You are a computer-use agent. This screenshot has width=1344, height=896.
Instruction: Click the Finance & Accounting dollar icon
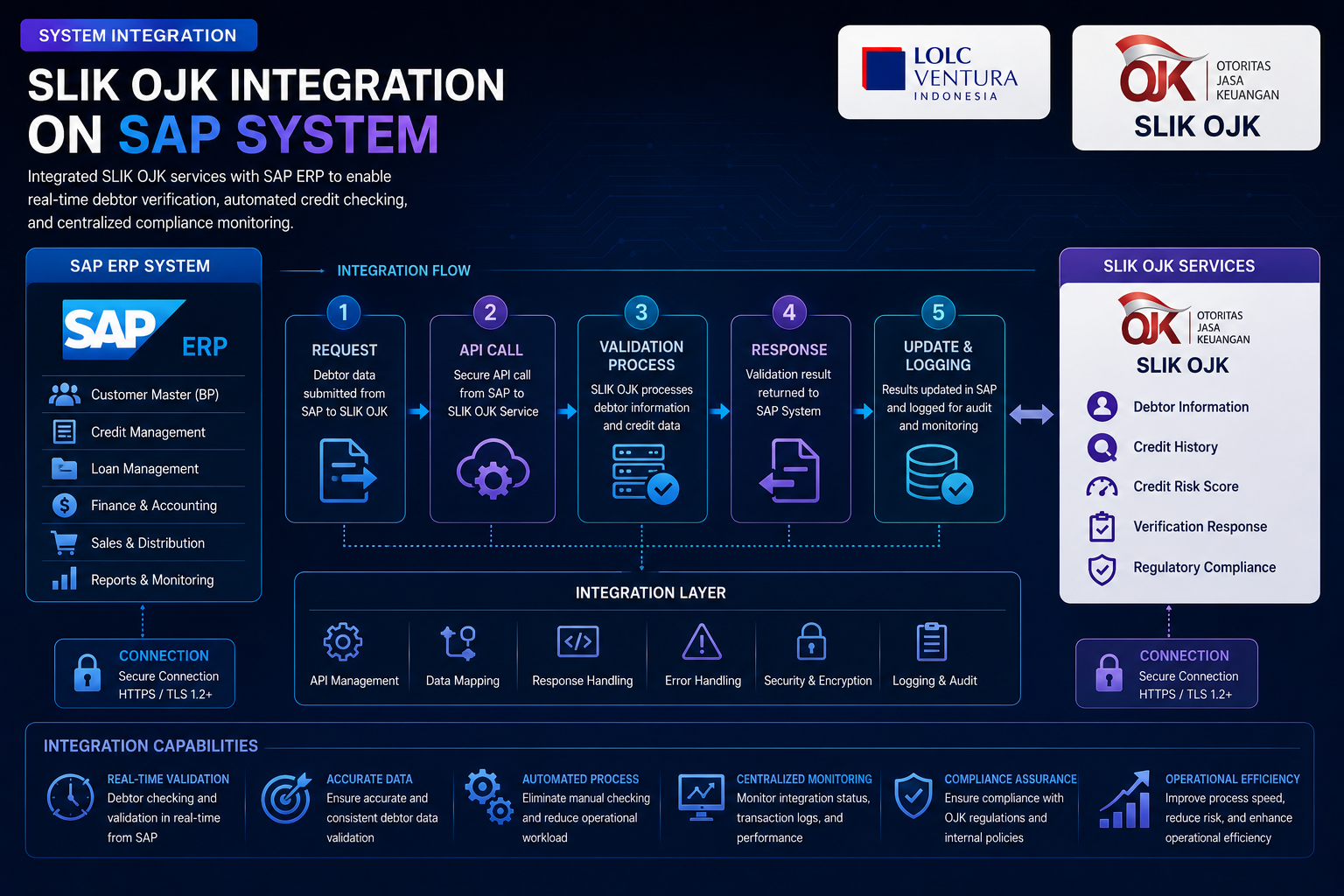click(x=64, y=506)
